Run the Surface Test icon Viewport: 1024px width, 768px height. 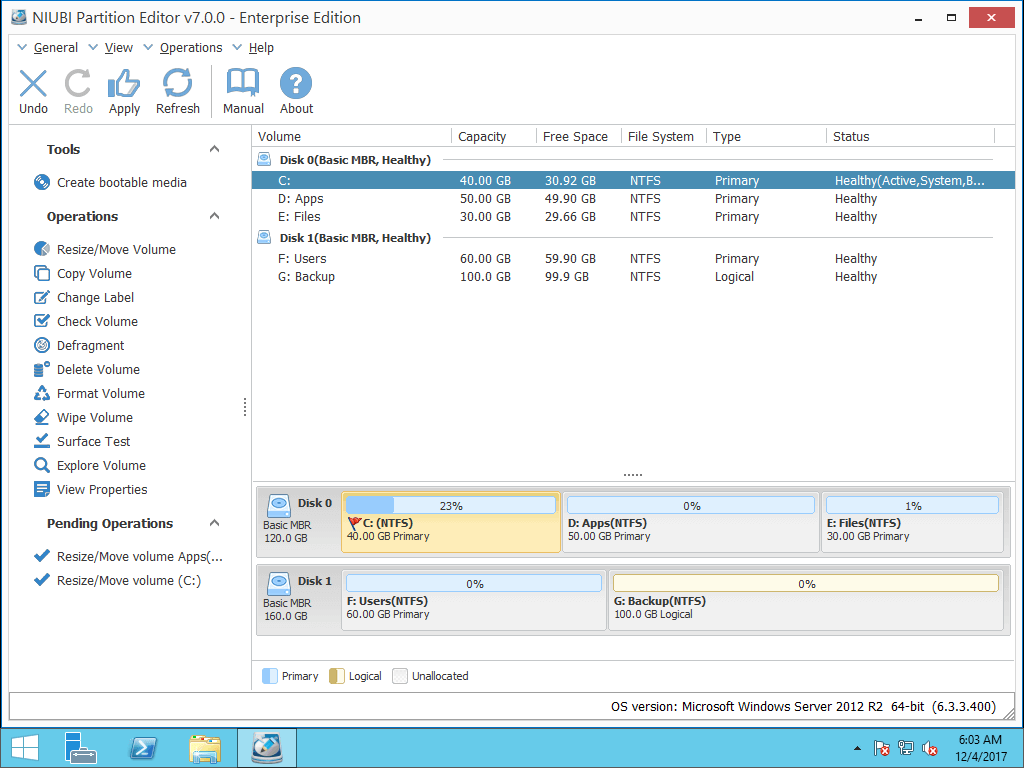click(x=42, y=441)
